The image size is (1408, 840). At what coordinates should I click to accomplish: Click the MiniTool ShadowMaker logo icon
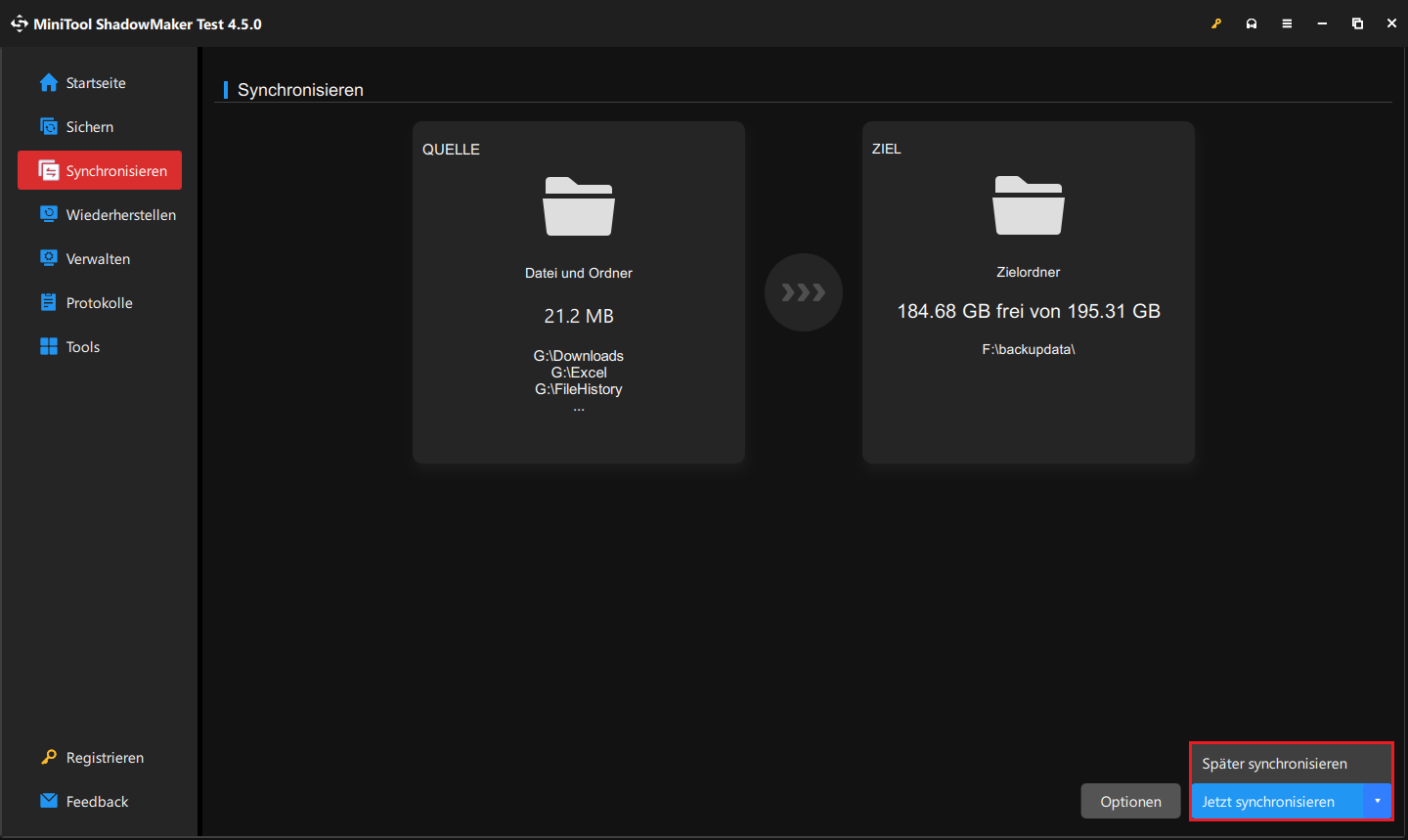[20, 23]
